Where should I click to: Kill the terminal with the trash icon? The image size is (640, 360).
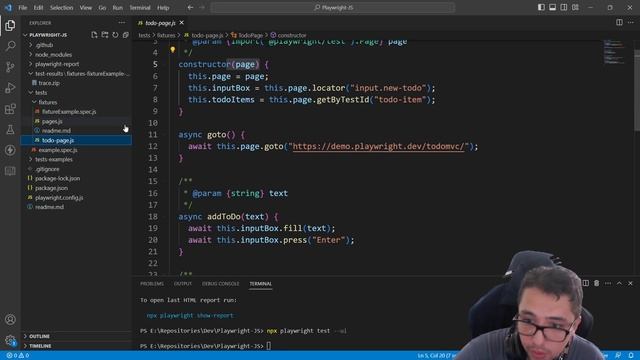click(596, 283)
